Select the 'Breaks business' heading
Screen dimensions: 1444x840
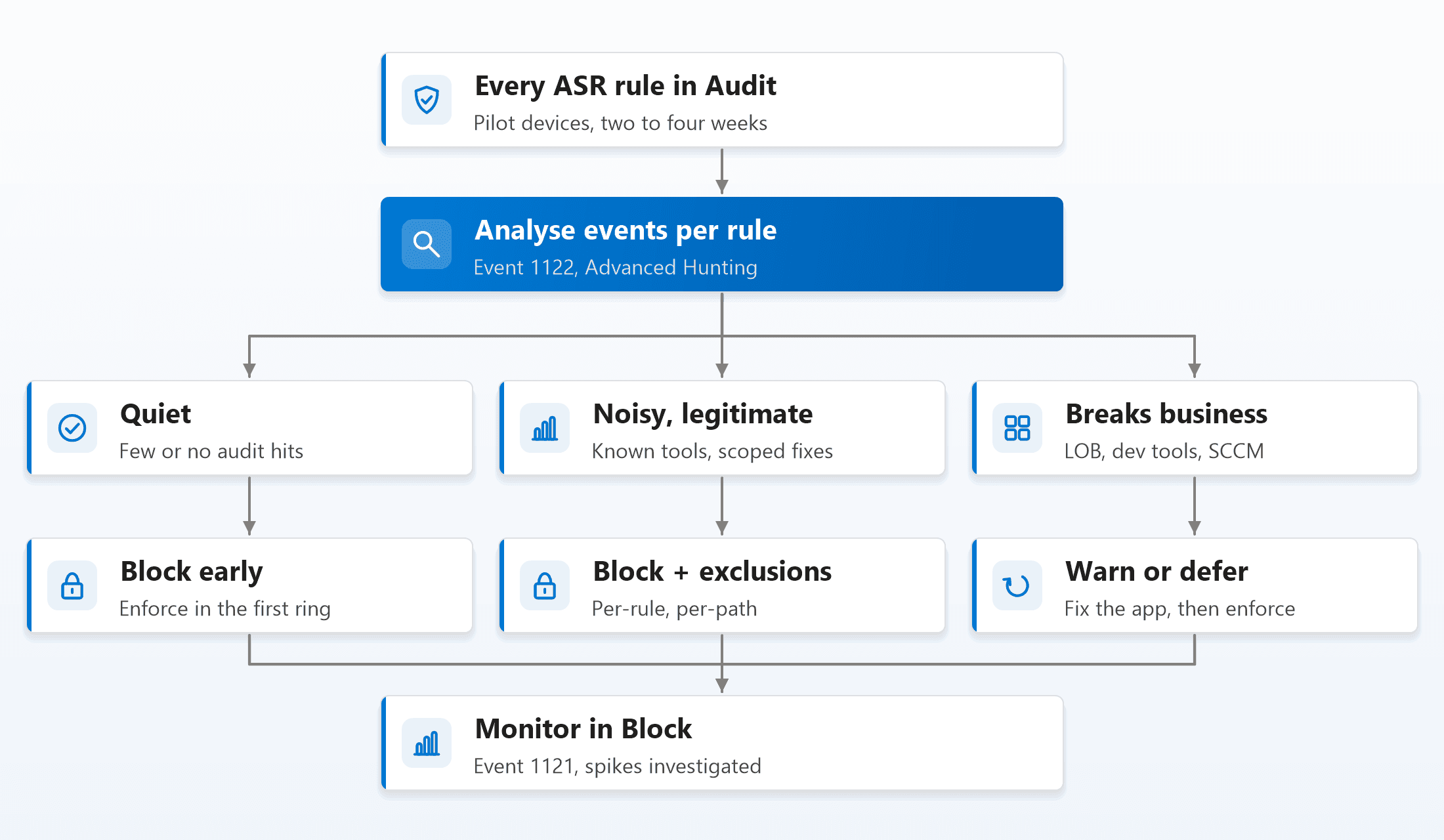(1166, 414)
